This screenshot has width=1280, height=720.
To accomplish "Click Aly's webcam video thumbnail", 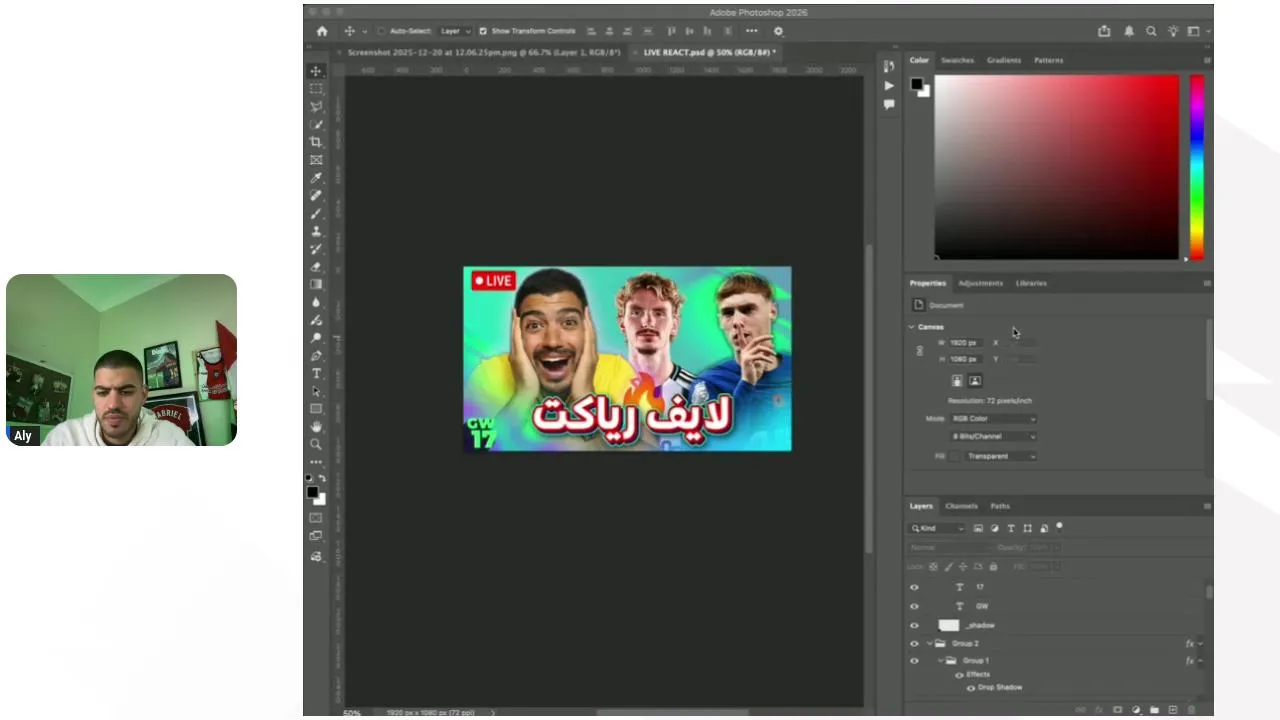I will [x=121, y=360].
